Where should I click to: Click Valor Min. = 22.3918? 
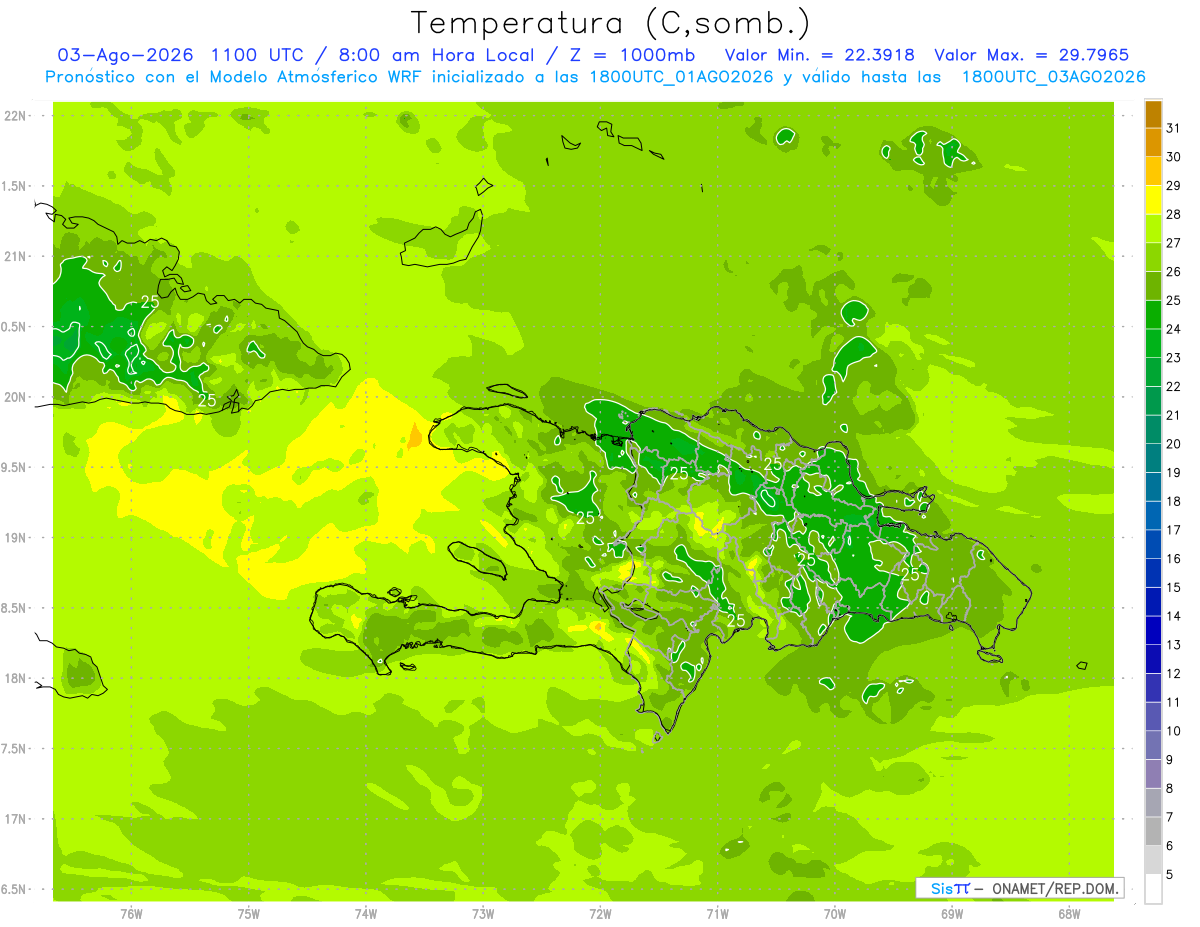[819, 55]
